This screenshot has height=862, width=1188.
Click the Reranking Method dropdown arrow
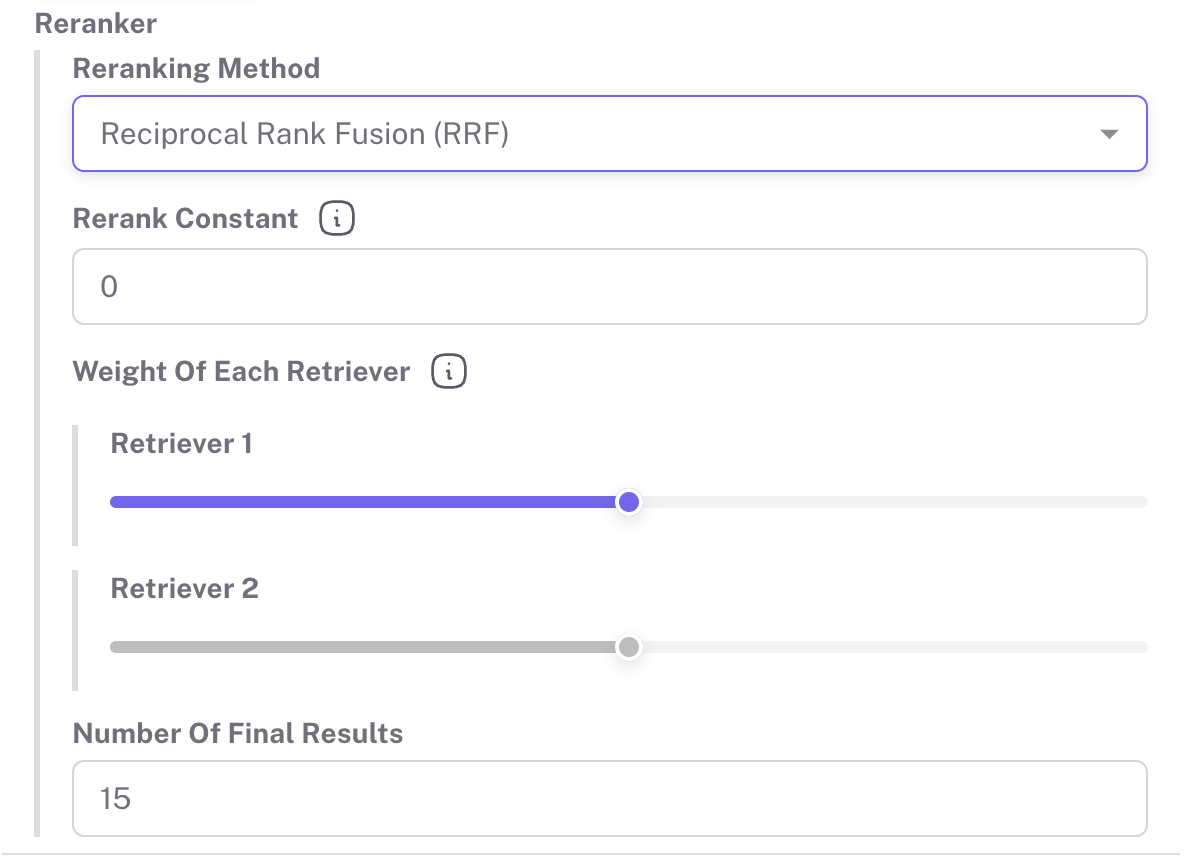point(1108,134)
